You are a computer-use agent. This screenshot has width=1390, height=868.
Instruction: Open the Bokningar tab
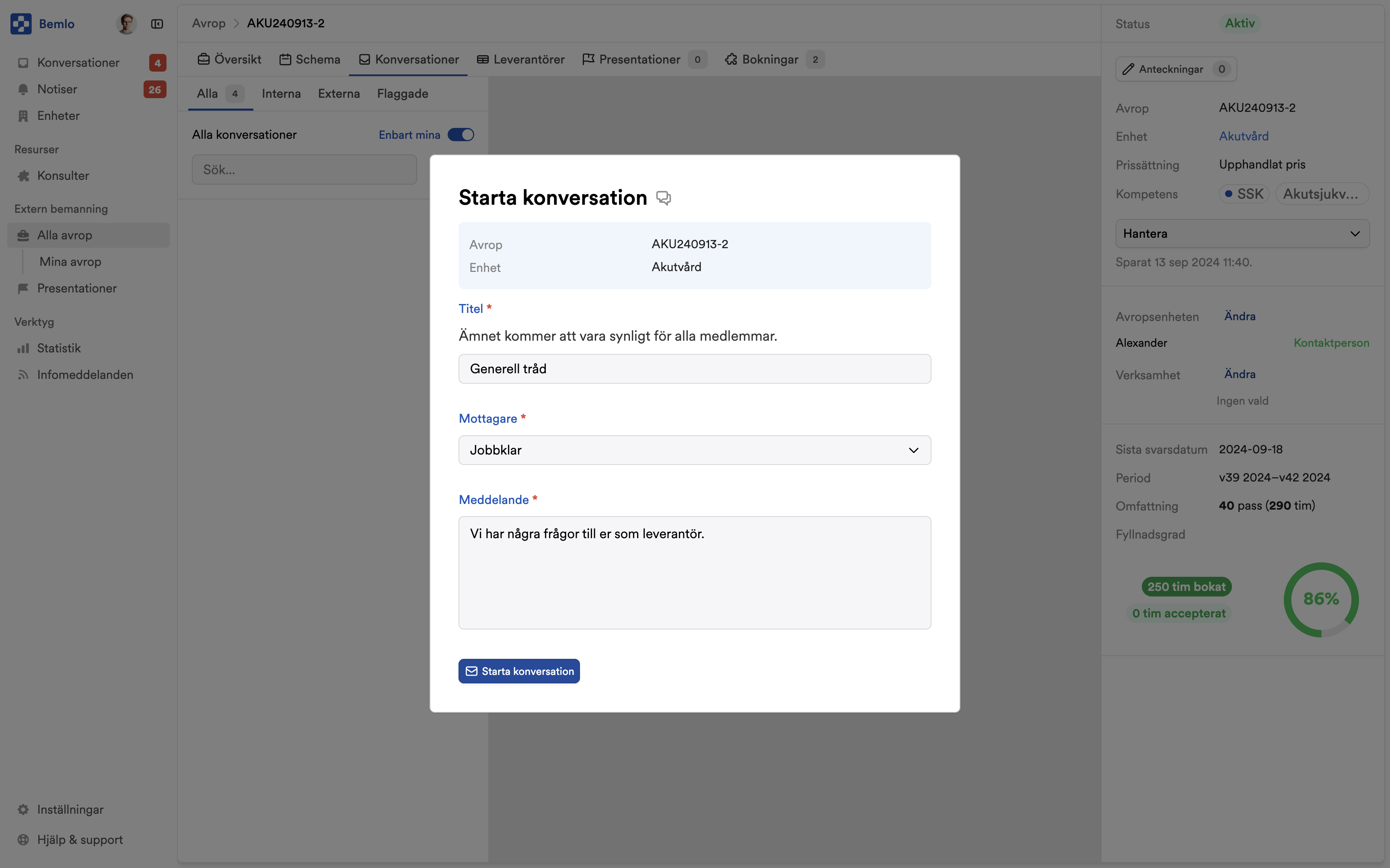coord(775,59)
